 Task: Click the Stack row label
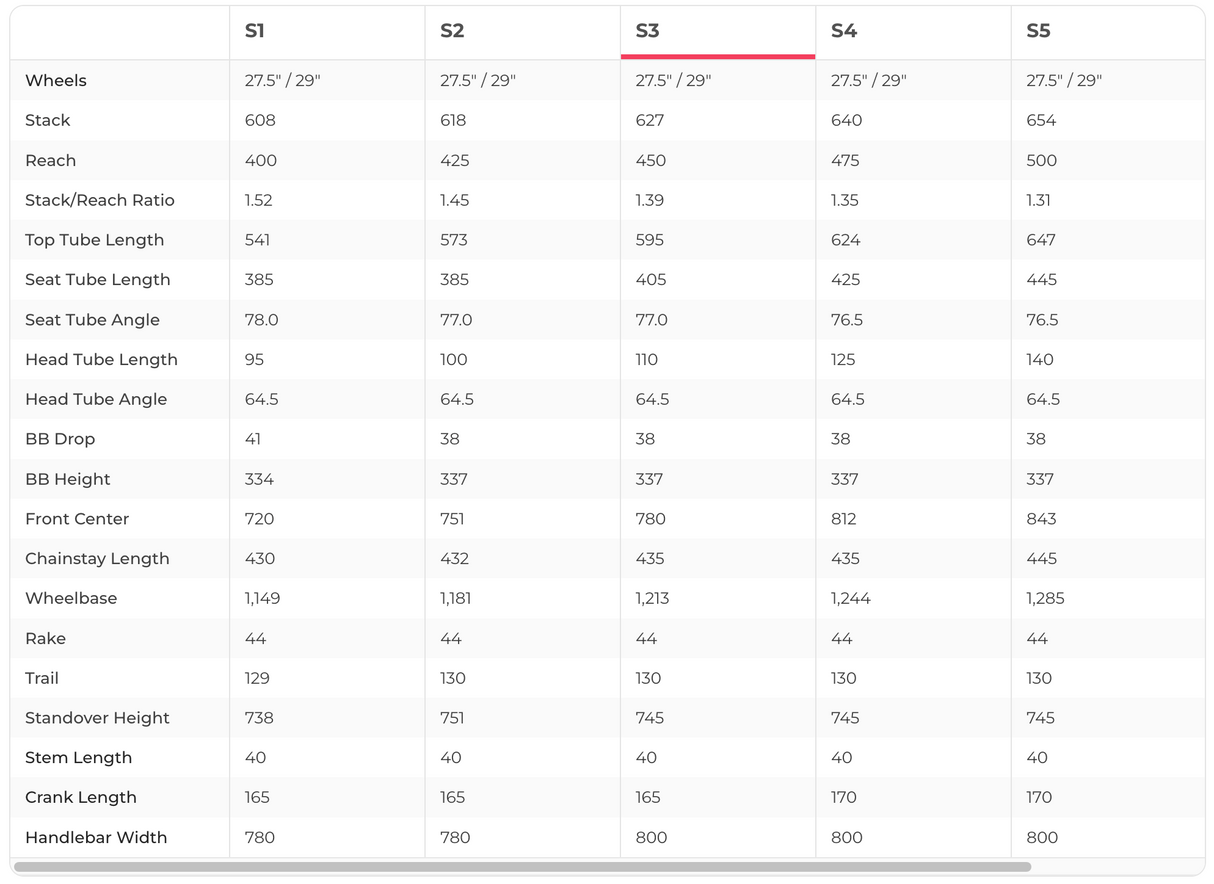point(48,120)
